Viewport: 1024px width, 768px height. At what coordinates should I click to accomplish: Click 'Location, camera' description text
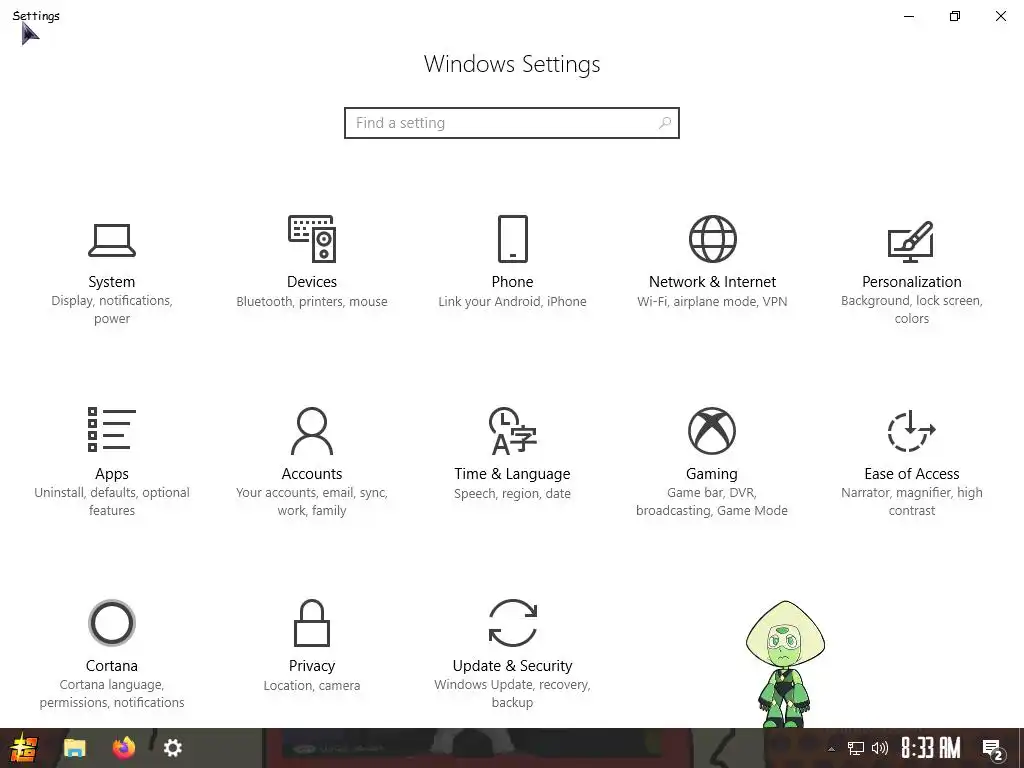pyautogui.click(x=312, y=686)
